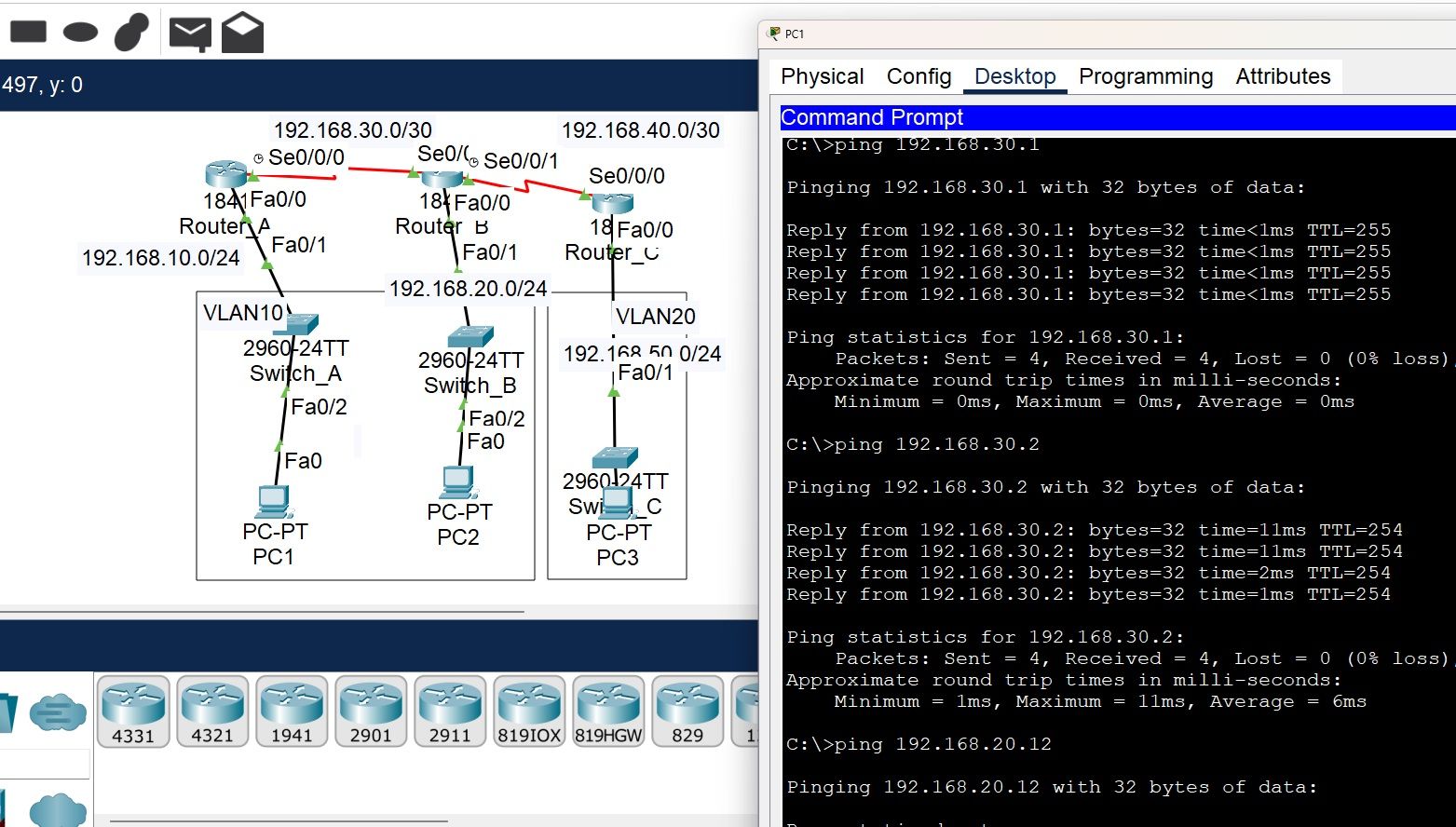Image resolution: width=1456 pixels, height=827 pixels.
Task: Choose the Draw Freeform shape tool
Action: tap(131, 33)
